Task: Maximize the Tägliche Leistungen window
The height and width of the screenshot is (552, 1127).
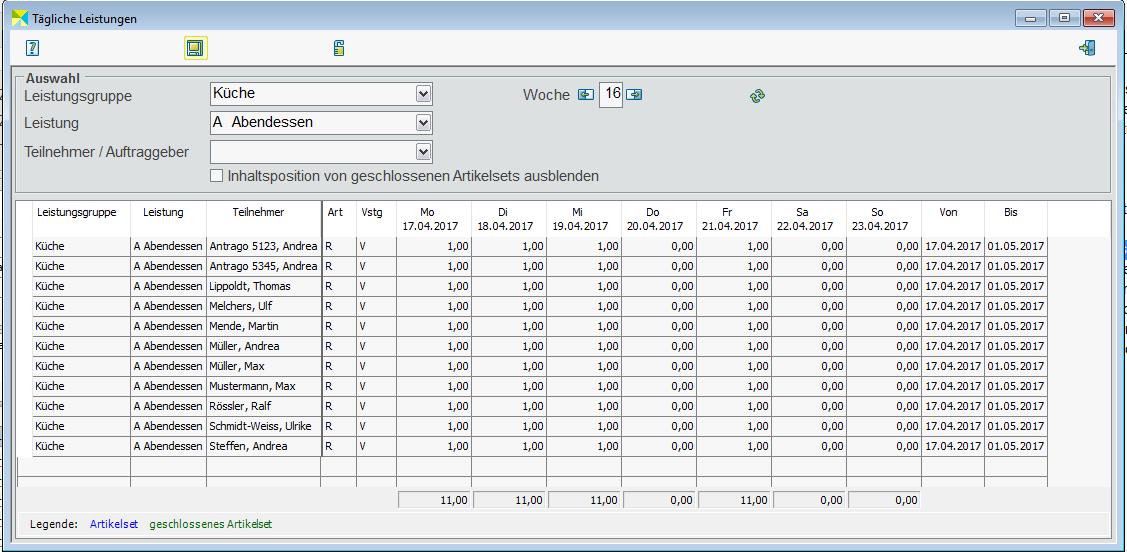Action: point(1064,19)
